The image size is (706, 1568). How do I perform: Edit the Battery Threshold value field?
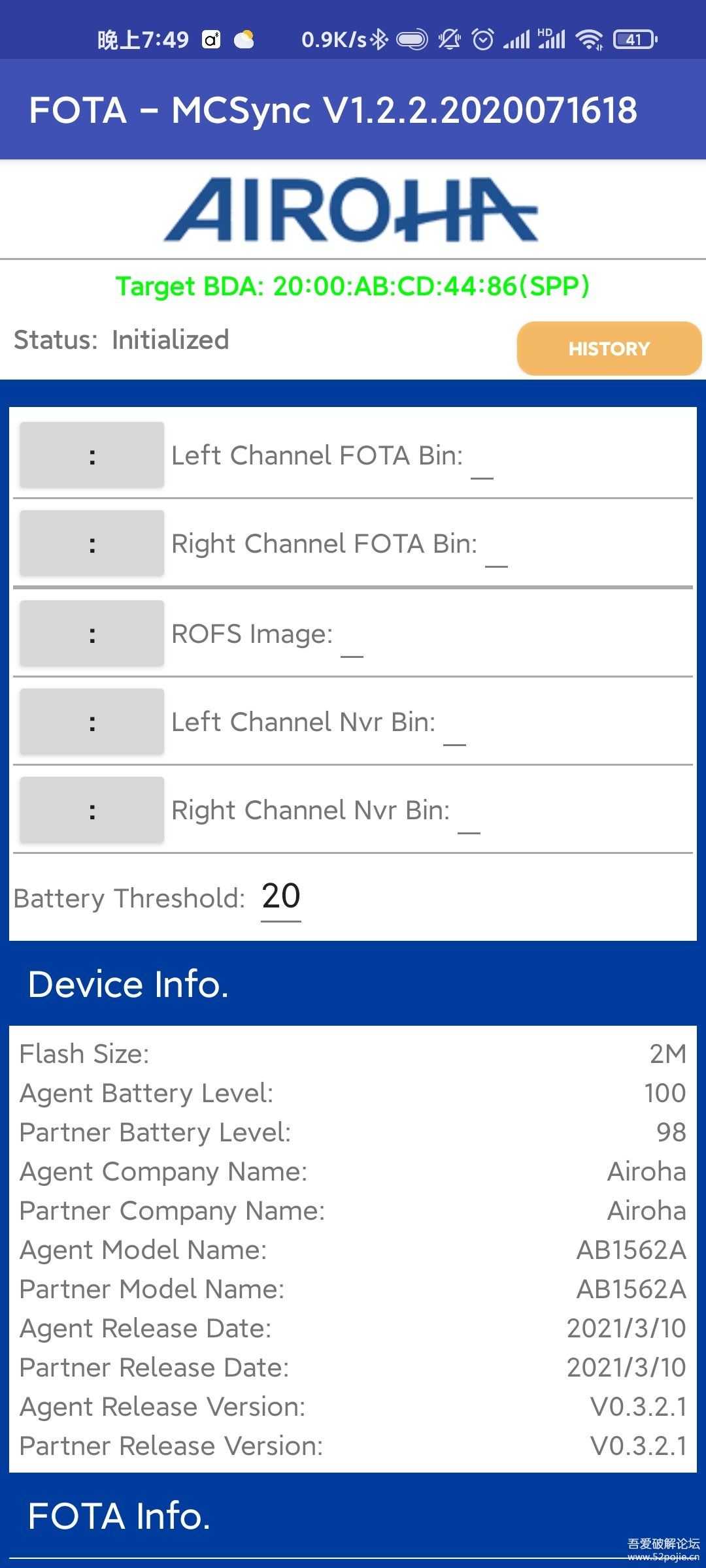click(x=281, y=897)
